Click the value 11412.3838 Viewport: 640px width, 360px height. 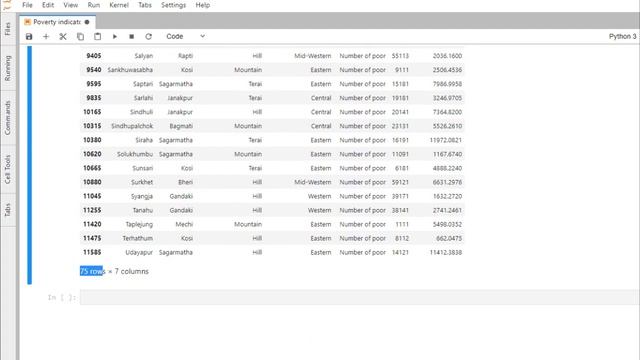coord(446,253)
